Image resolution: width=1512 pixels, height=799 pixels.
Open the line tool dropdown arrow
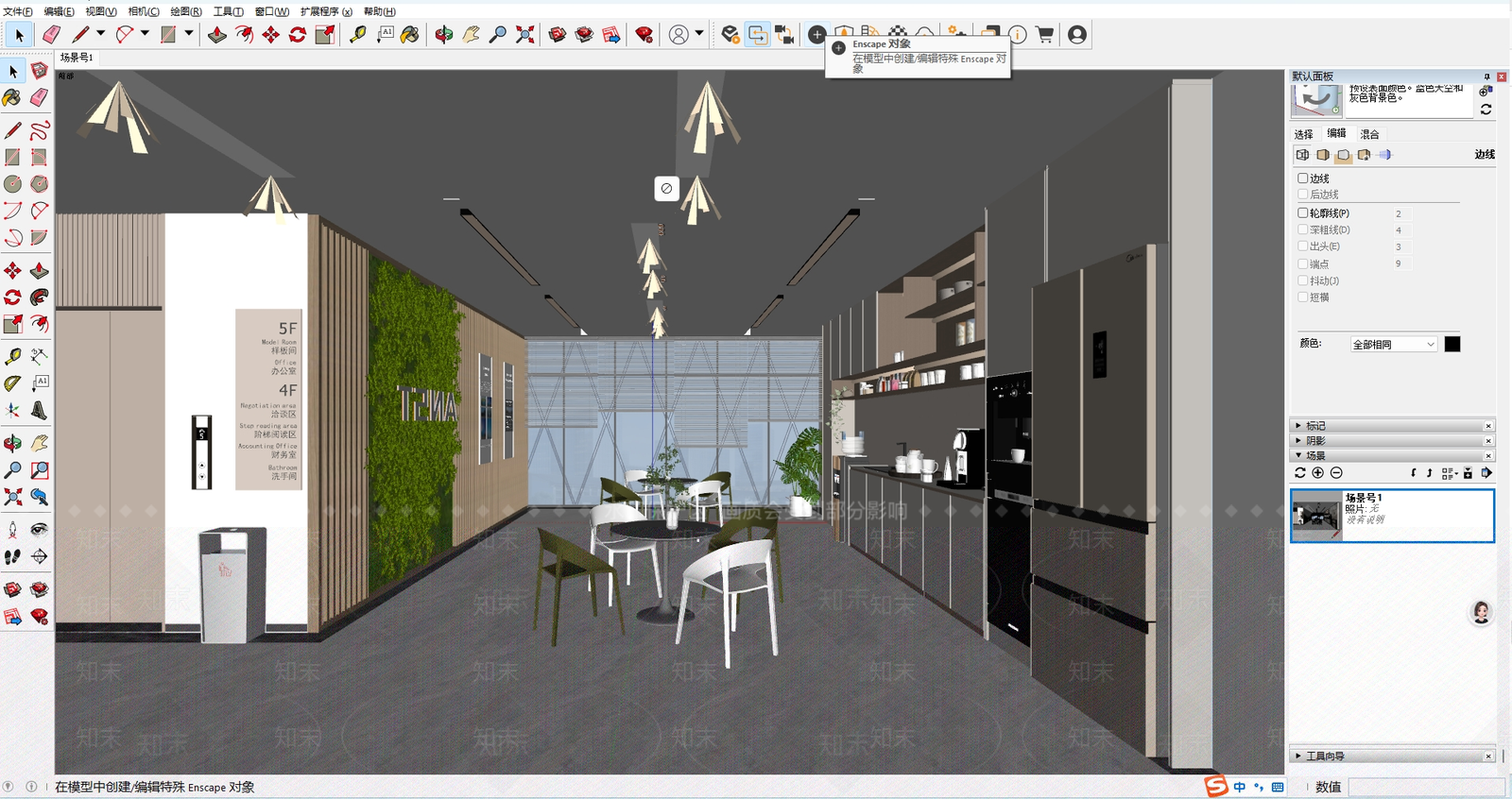coord(100,33)
